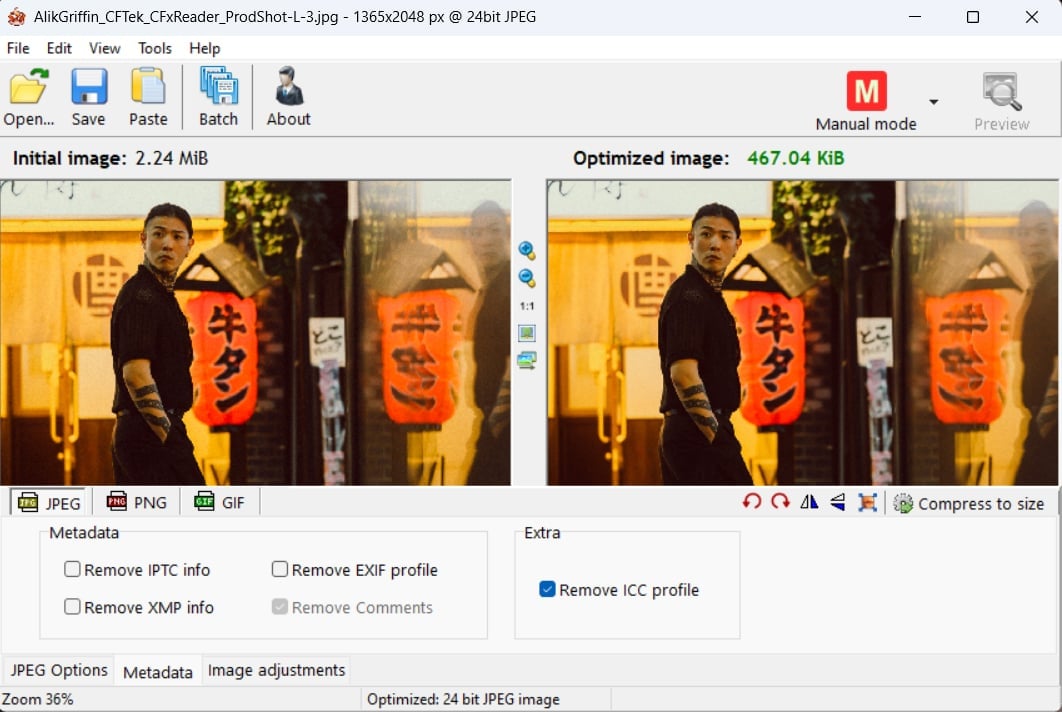Switch to the PNG options tab

pyautogui.click(x=136, y=501)
